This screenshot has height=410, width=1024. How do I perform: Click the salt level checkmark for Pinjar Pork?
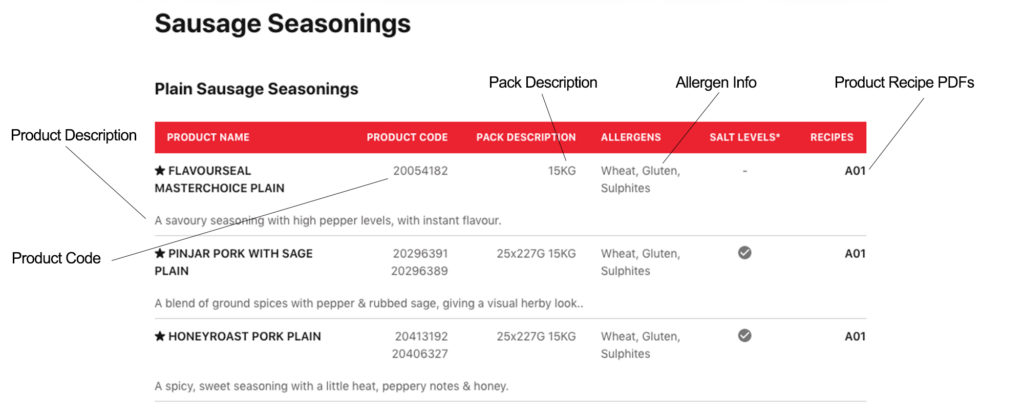[744, 253]
